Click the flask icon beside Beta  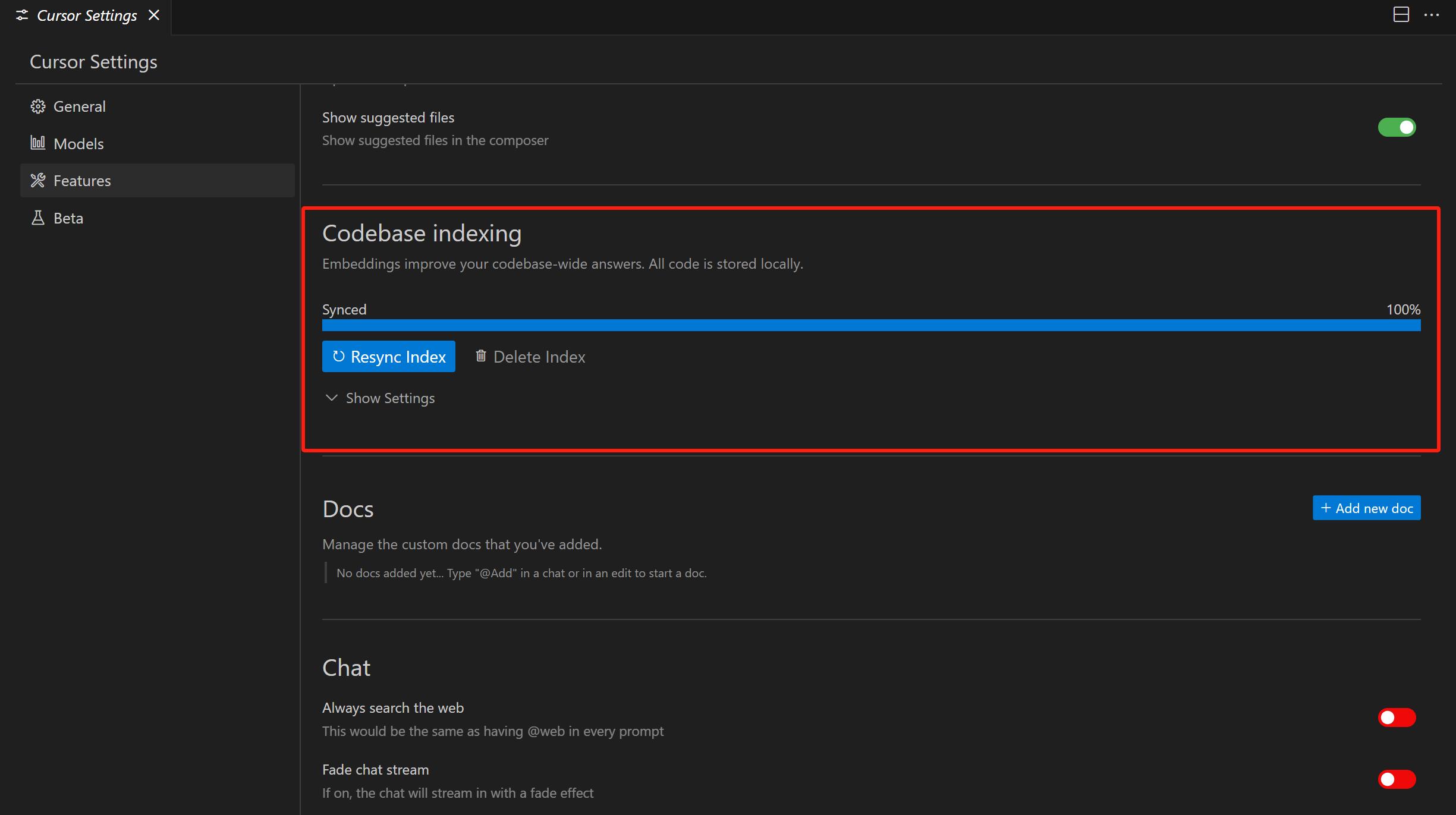pos(38,218)
